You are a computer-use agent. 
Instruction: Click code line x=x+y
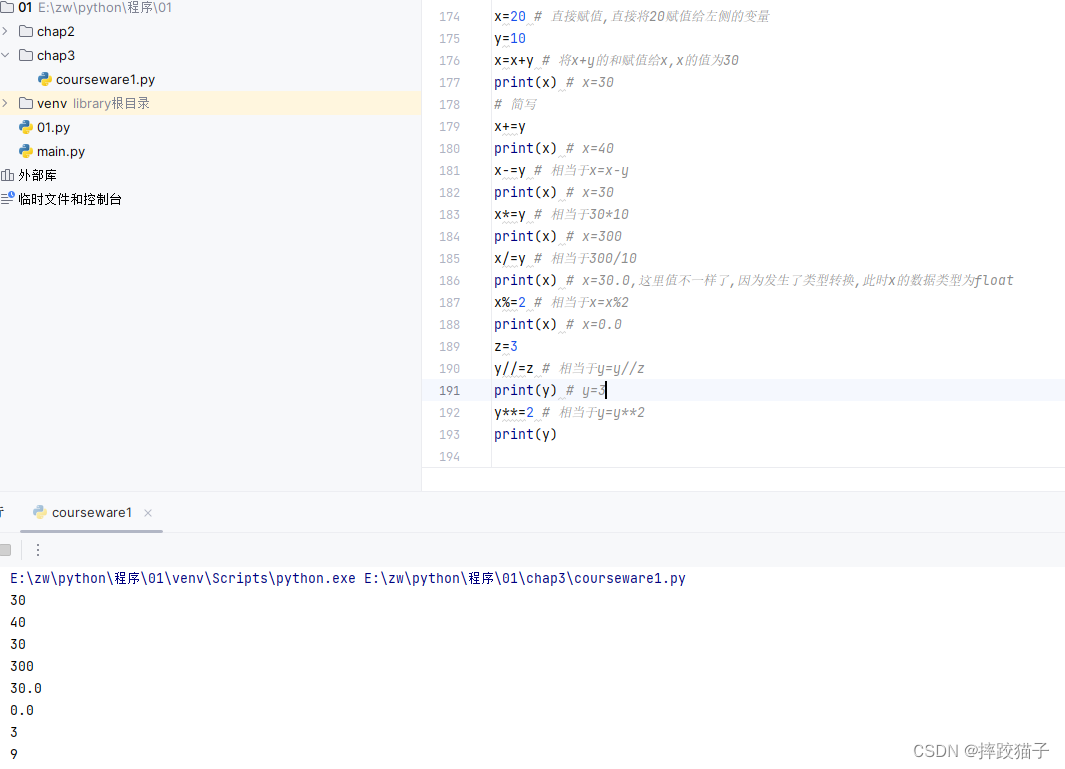tap(513, 60)
